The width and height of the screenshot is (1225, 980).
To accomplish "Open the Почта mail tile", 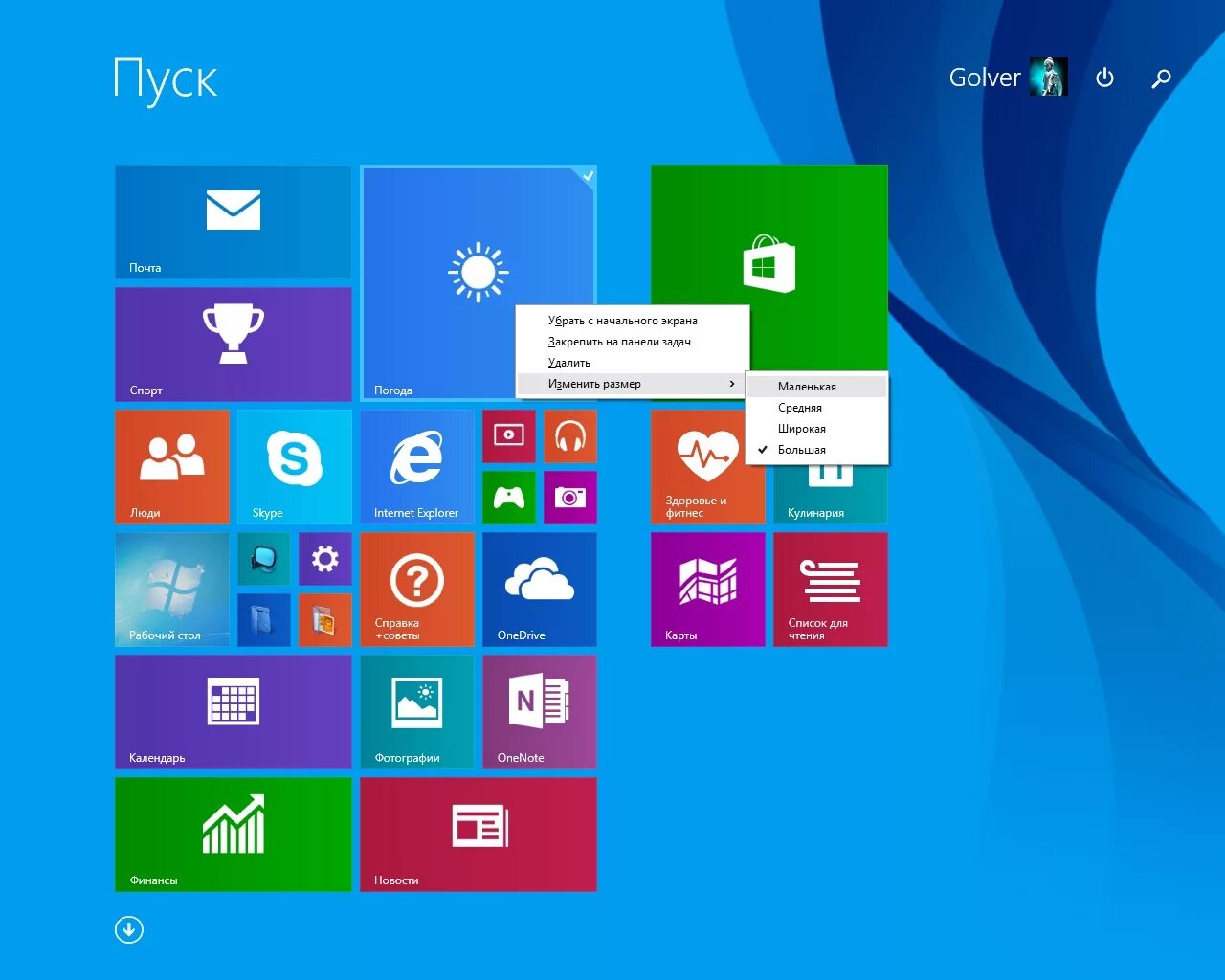I will click(233, 222).
